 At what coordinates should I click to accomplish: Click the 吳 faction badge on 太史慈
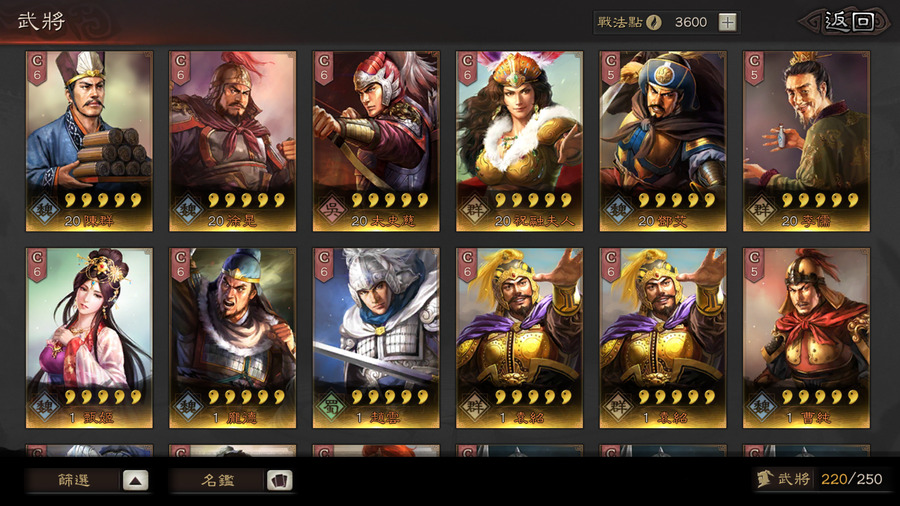click(332, 210)
